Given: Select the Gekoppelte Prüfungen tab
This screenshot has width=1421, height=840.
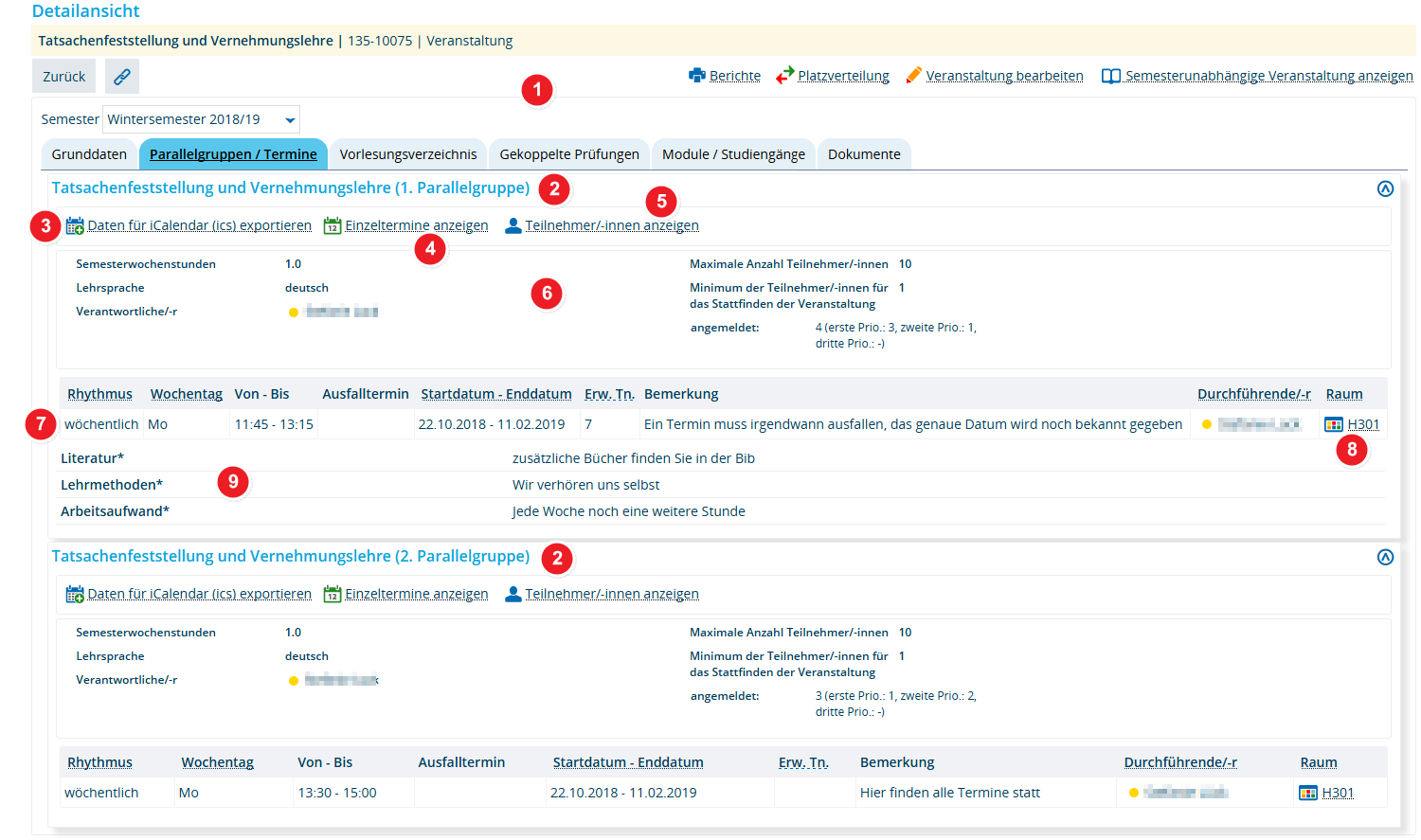Looking at the screenshot, I should click(569, 154).
